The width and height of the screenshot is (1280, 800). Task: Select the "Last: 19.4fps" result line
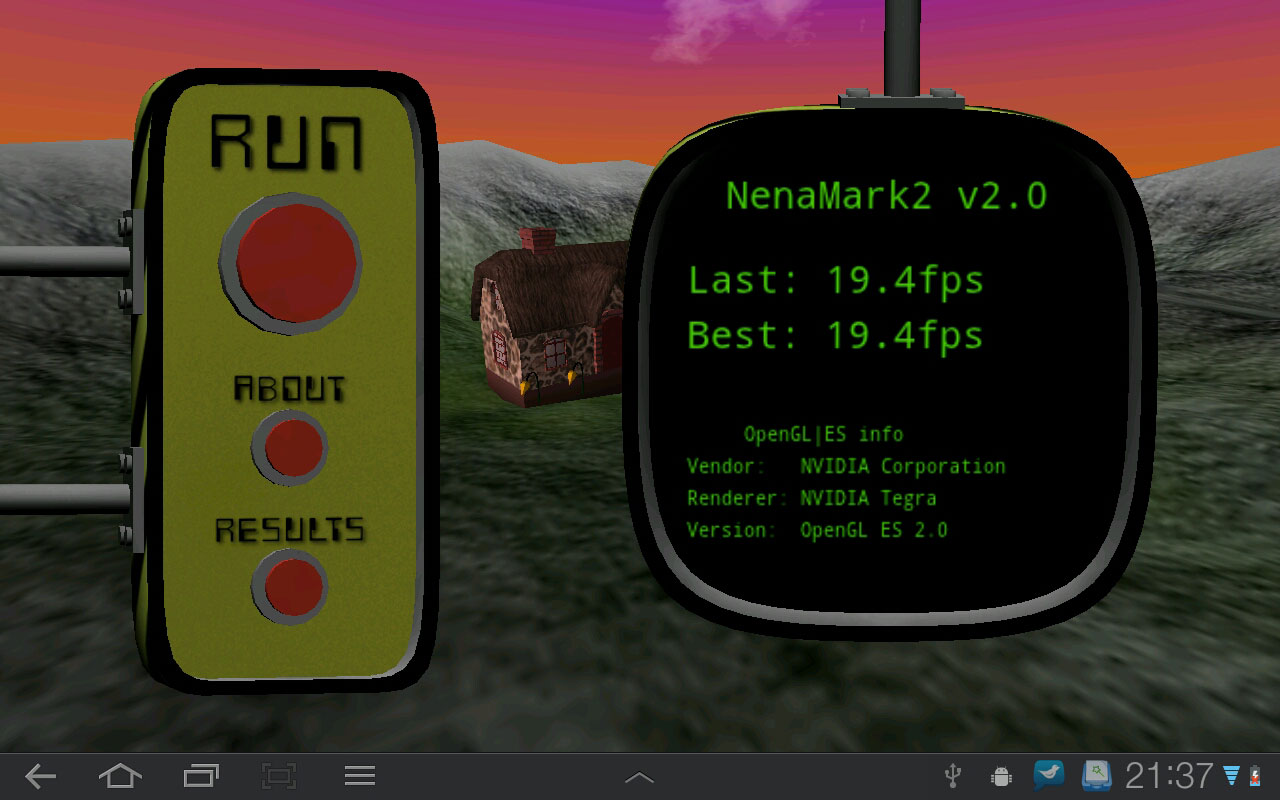[x=836, y=282]
